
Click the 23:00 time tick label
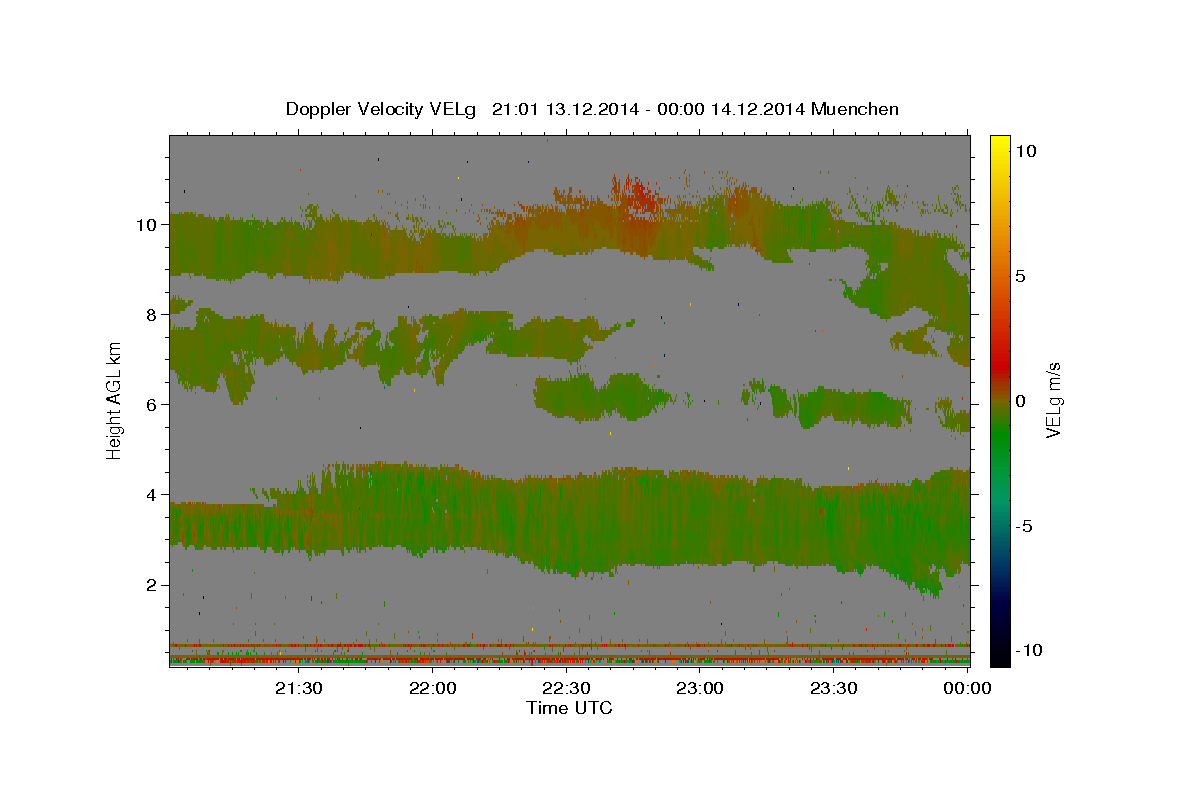(701, 688)
